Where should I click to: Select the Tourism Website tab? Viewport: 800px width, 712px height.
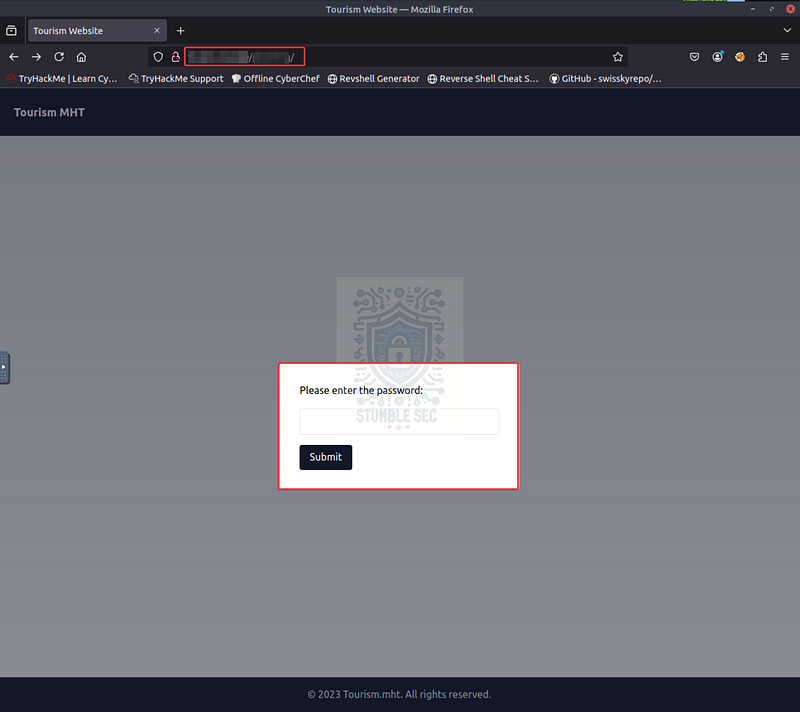(97, 31)
